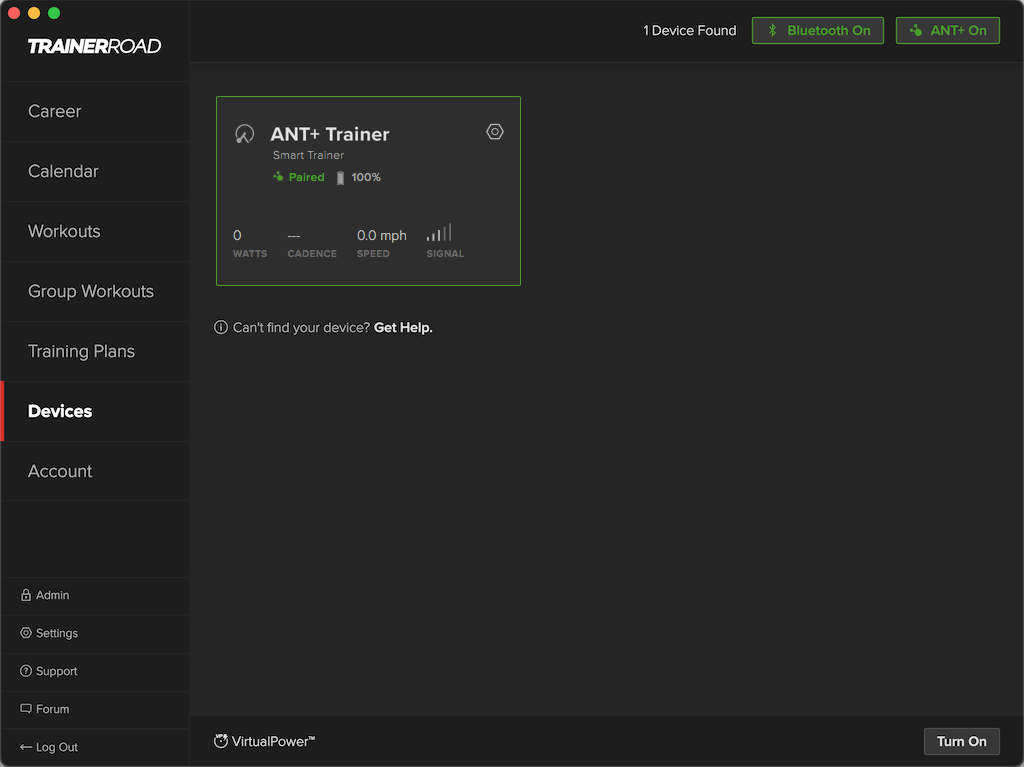Click the info icon by Can't find your device

point(221,327)
